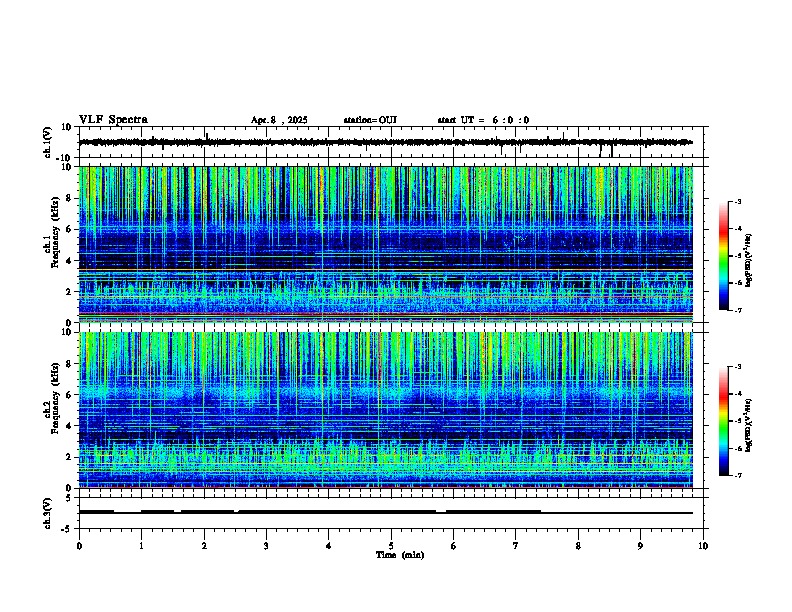Image resolution: width=792 pixels, height=612 pixels.
Task: Click time axis tick label "5"
Action: (x=391, y=546)
